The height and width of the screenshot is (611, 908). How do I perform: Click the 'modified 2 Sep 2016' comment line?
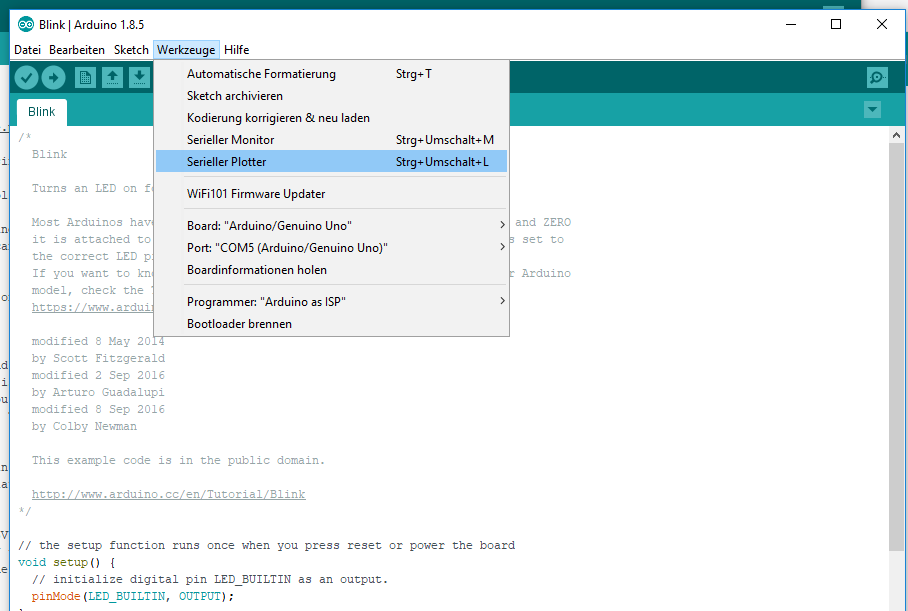coord(98,375)
